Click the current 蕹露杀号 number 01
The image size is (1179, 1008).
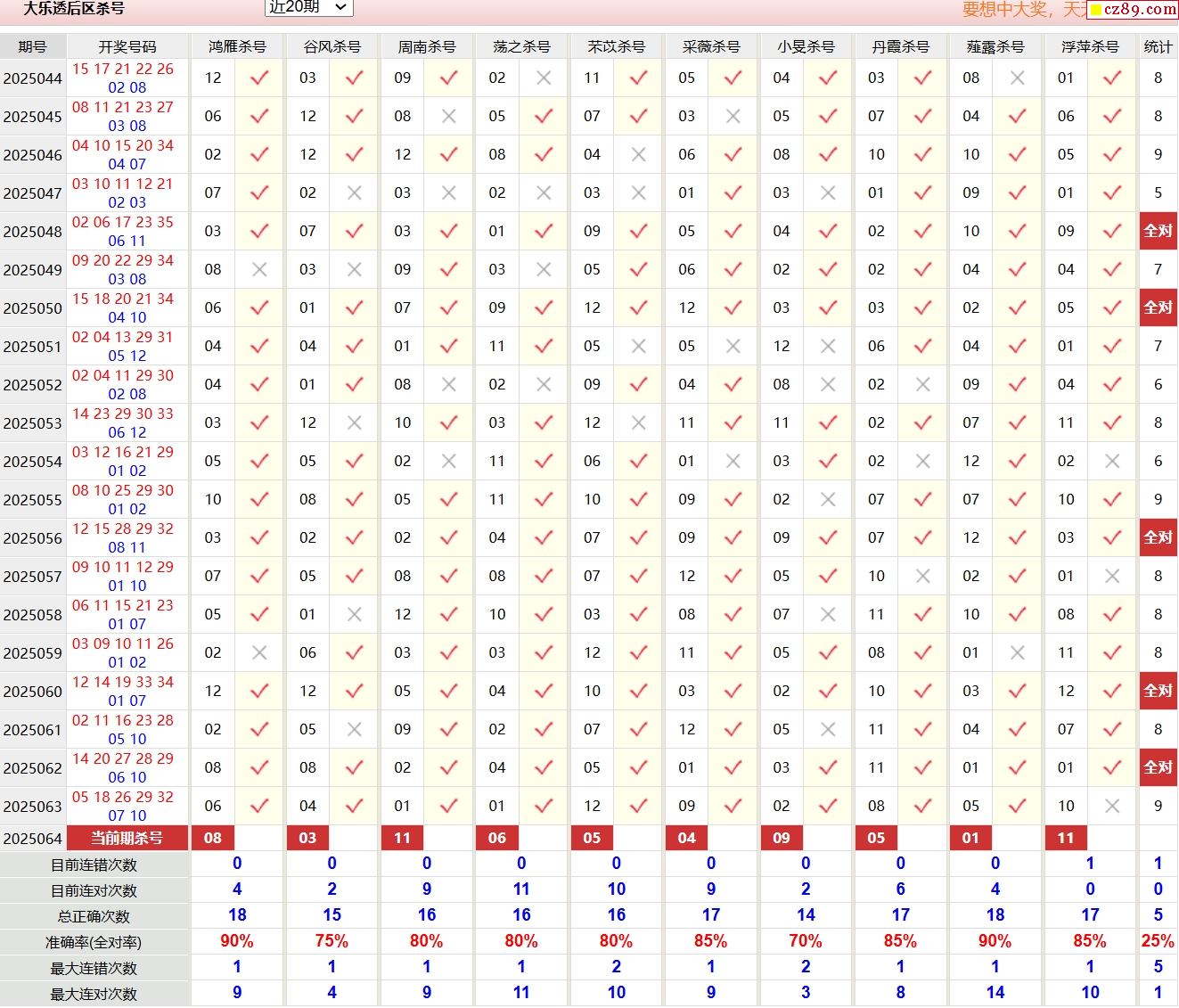coord(971,839)
